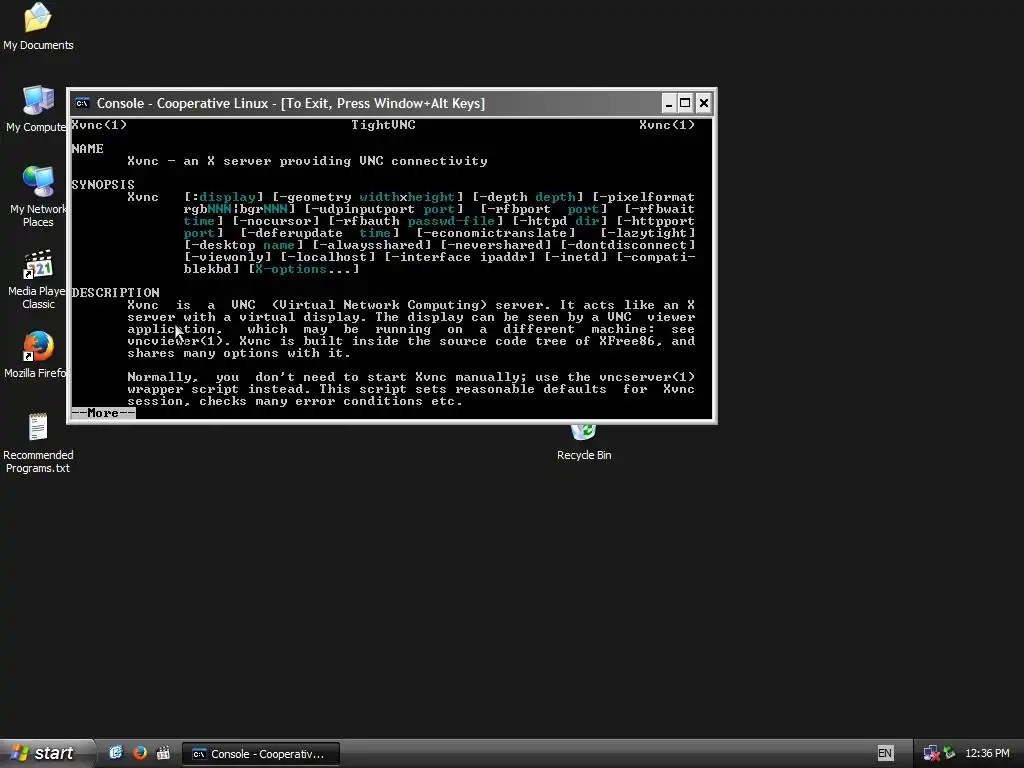1024x768 pixels.
Task: Click the network connection tray icon
Action: pyautogui.click(x=931, y=753)
